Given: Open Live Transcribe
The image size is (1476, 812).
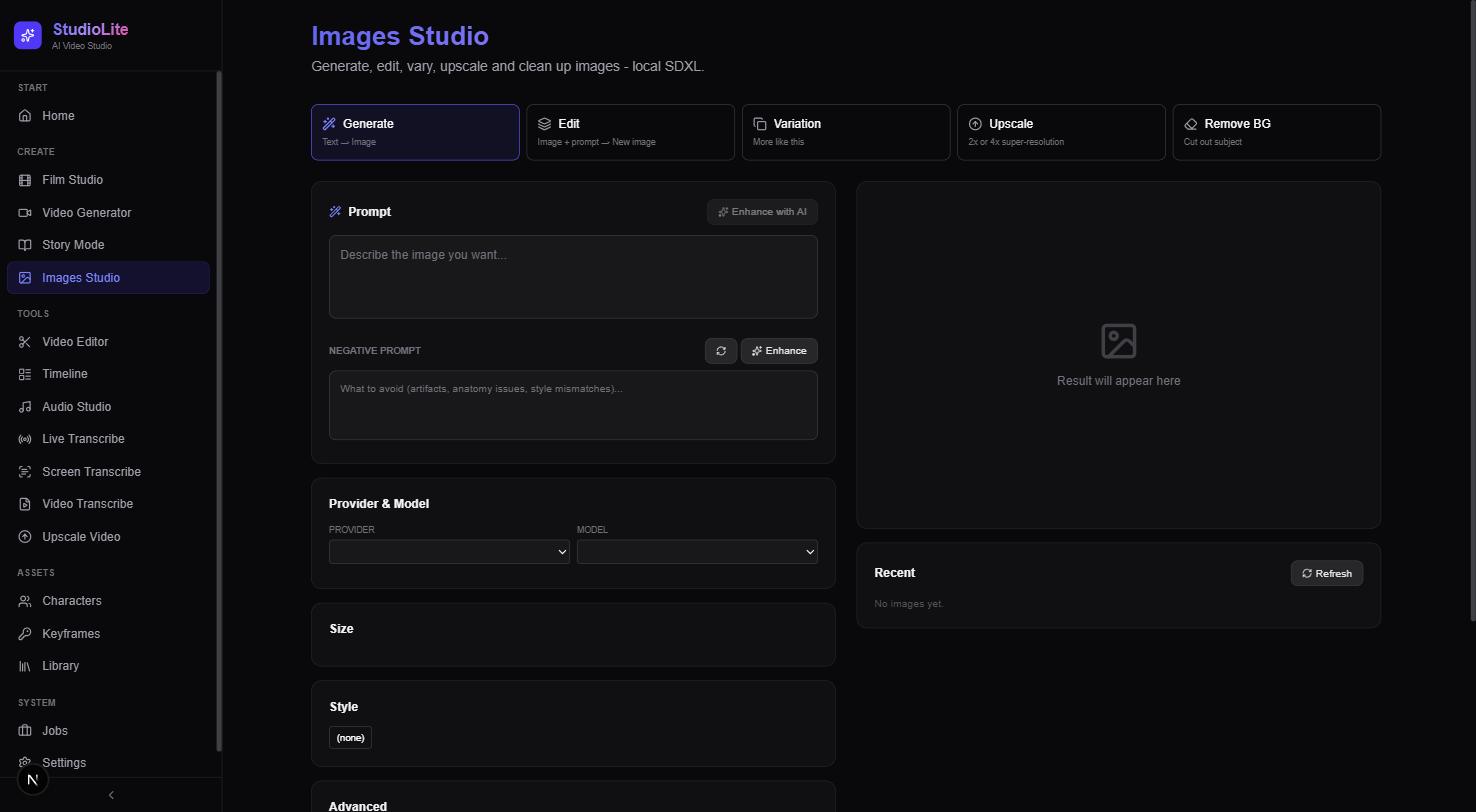Looking at the screenshot, I should (x=108, y=439).
